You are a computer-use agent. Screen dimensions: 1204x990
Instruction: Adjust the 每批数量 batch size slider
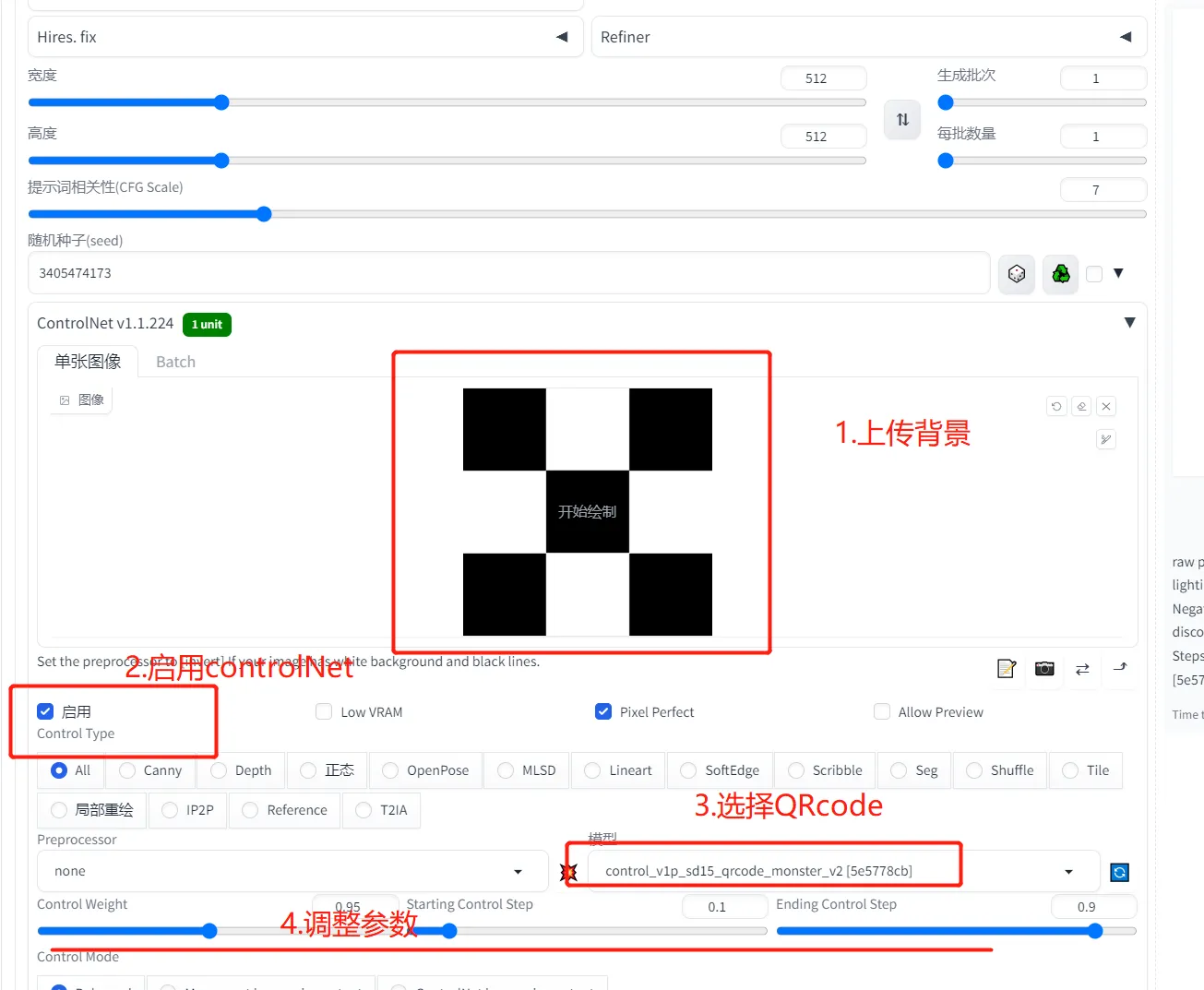point(1042,161)
